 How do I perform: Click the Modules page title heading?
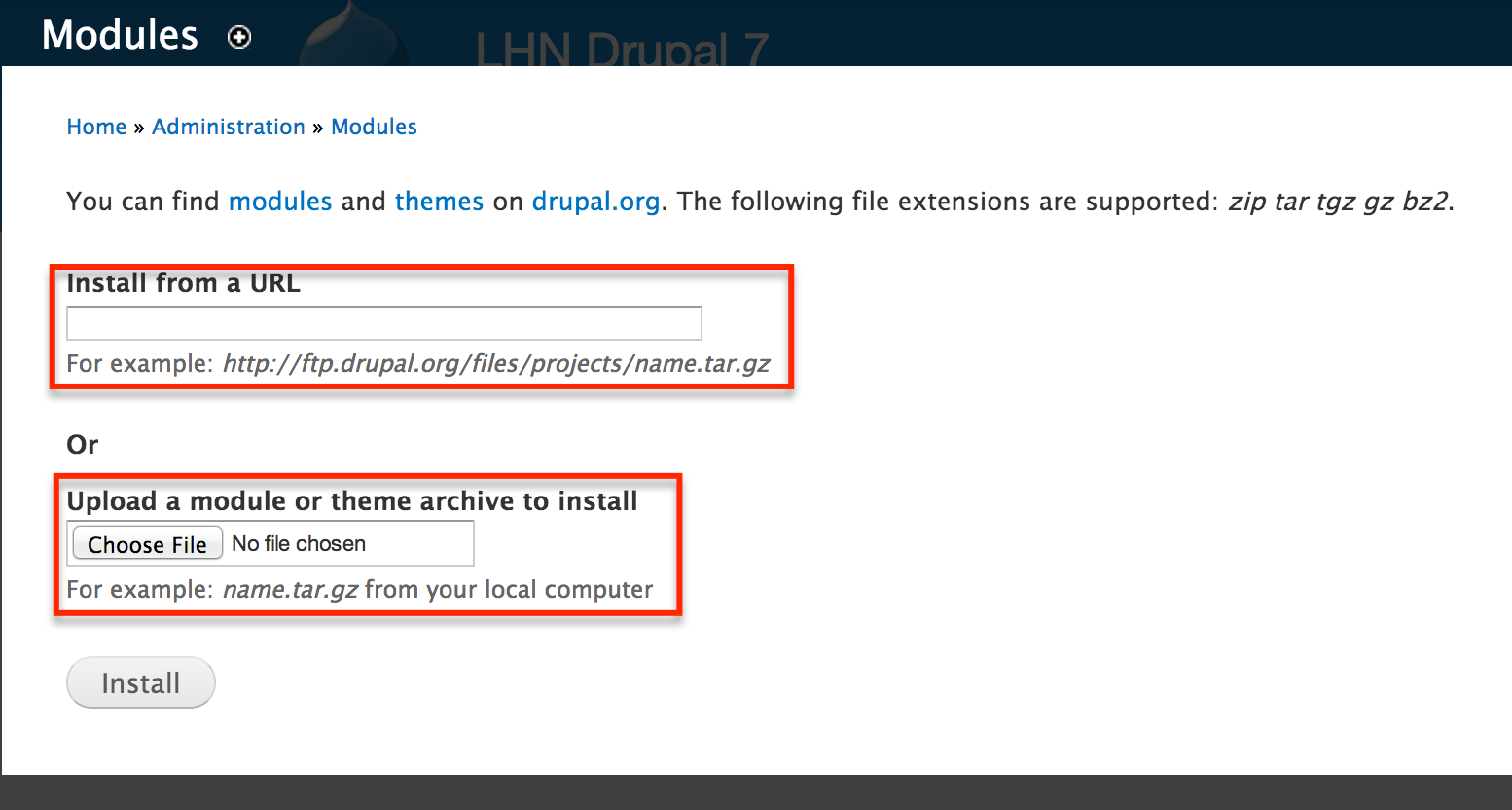120,35
